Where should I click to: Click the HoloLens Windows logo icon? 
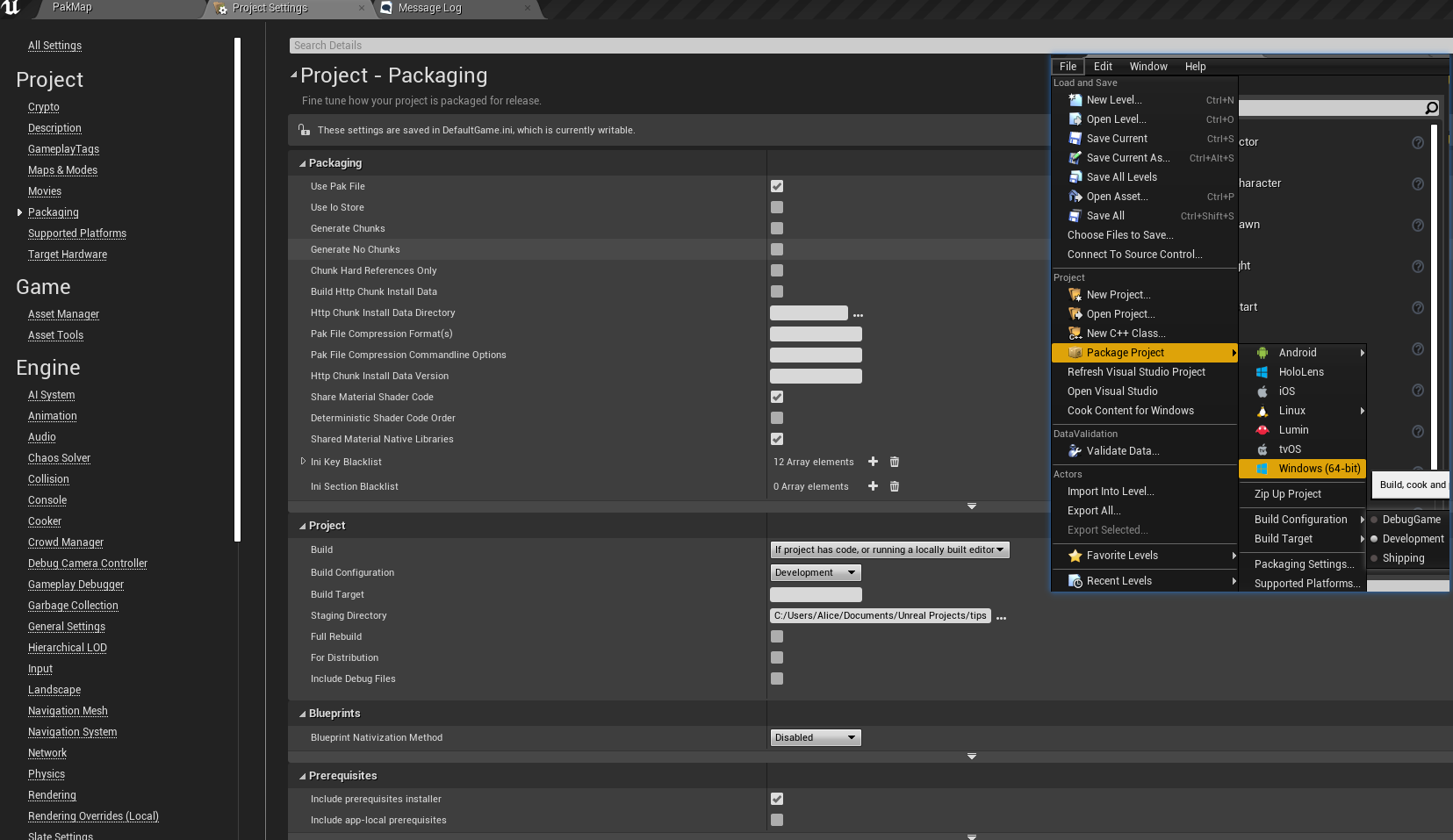click(x=1262, y=372)
